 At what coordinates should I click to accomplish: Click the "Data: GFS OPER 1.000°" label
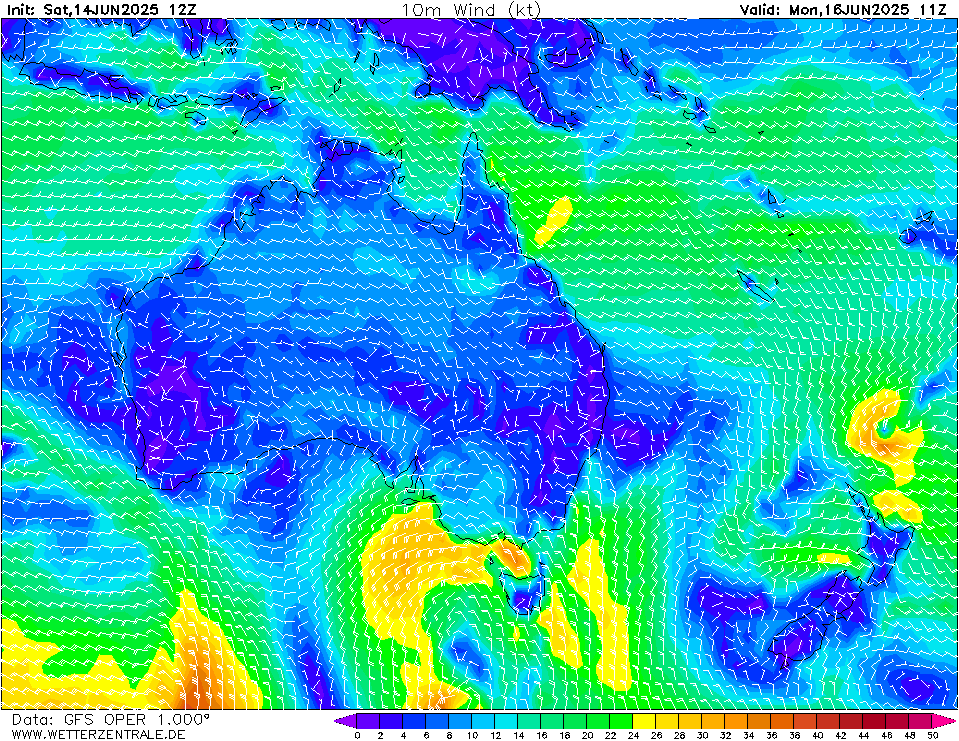click(x=111, y=720)
